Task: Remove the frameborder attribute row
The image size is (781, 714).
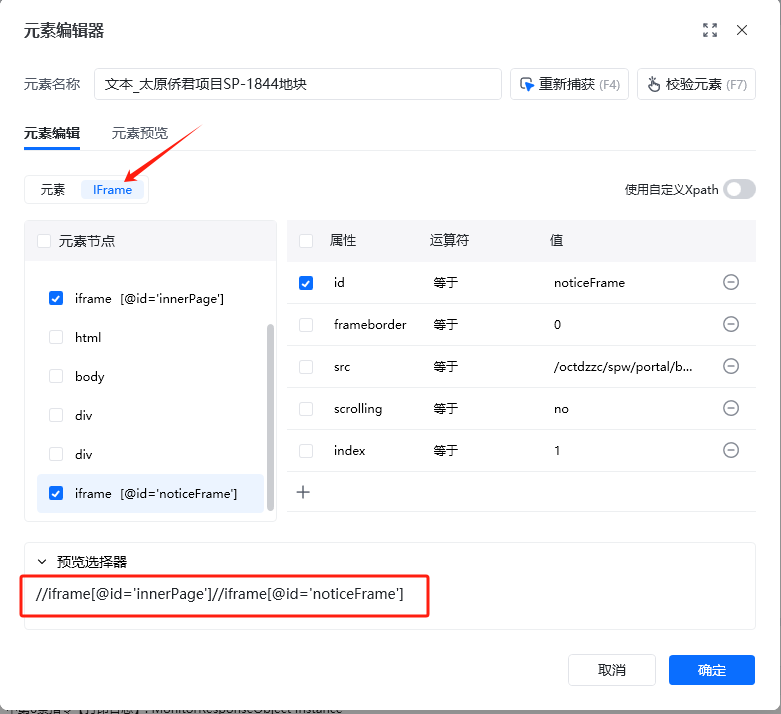Action: [x=731, y=324]
